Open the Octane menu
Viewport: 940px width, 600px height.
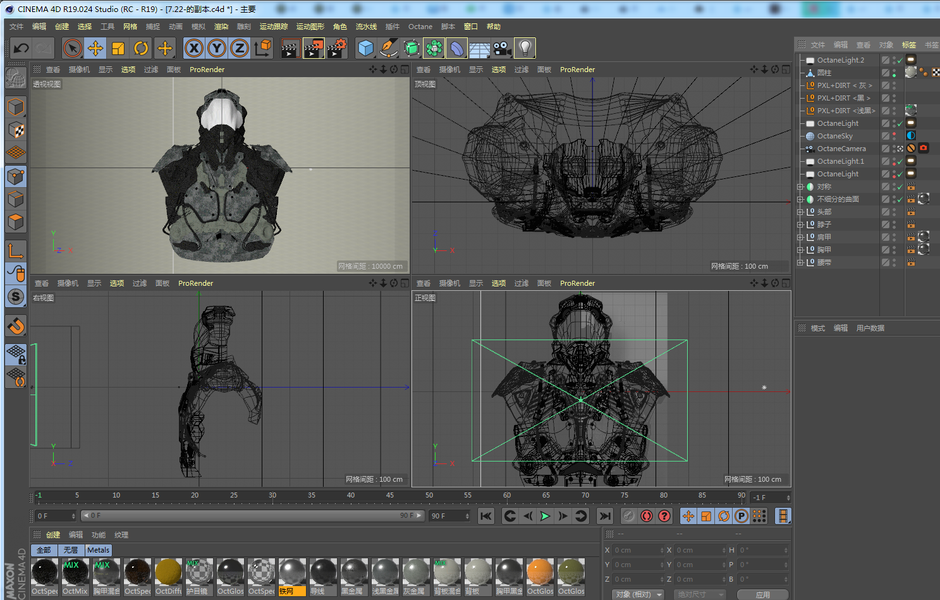coord(420,27)
